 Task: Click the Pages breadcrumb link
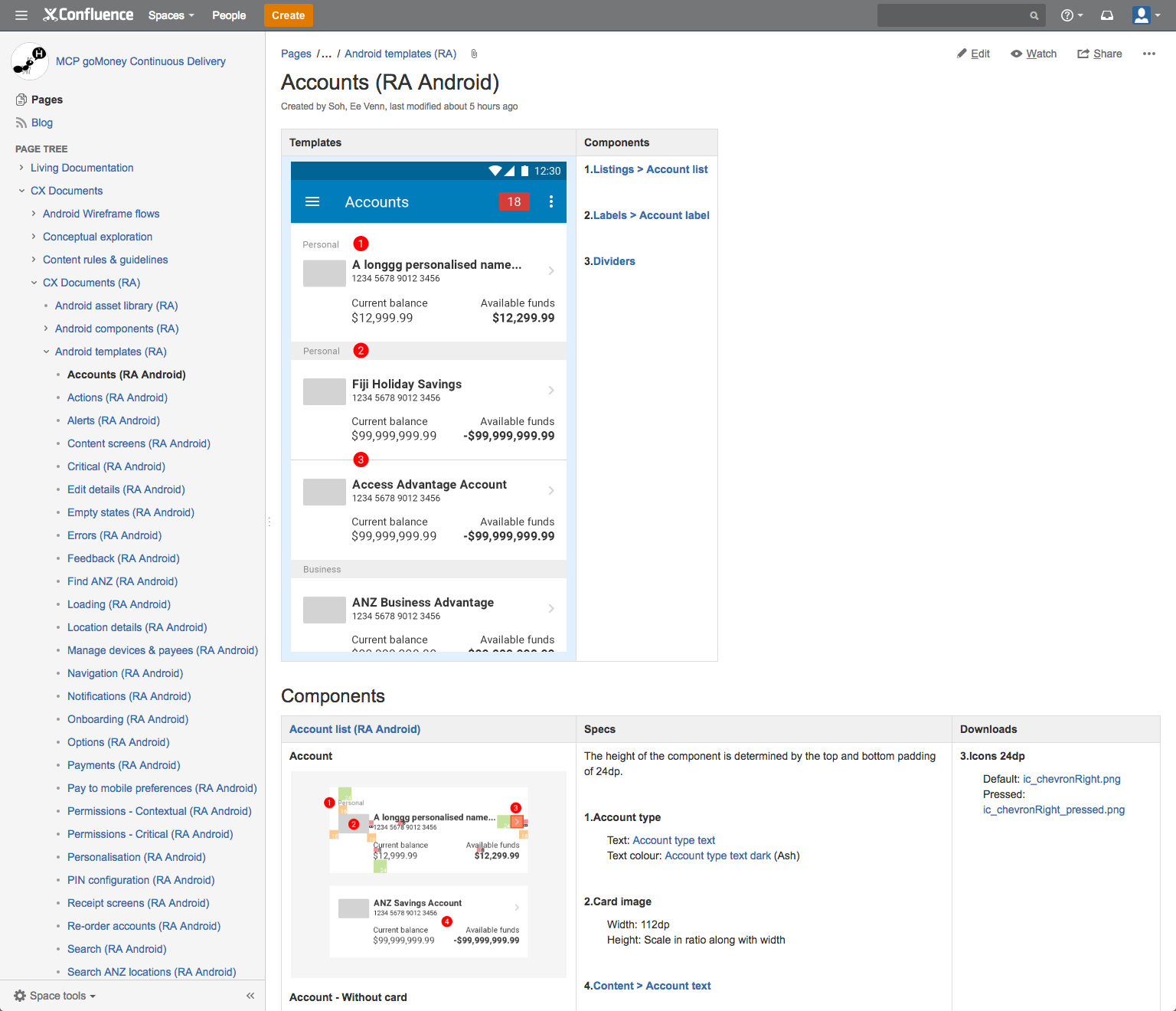[x=296, y=54]
